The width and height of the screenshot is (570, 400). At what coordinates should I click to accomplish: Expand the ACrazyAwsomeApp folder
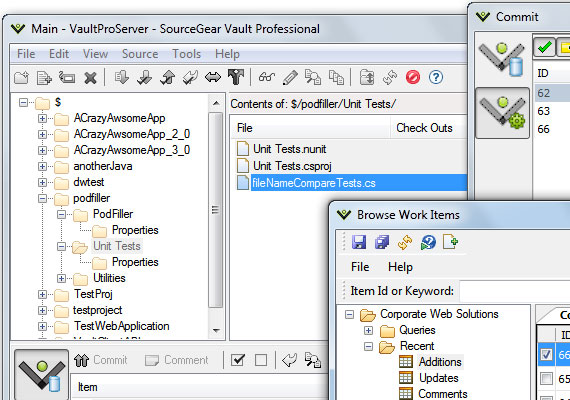point(43,119)
